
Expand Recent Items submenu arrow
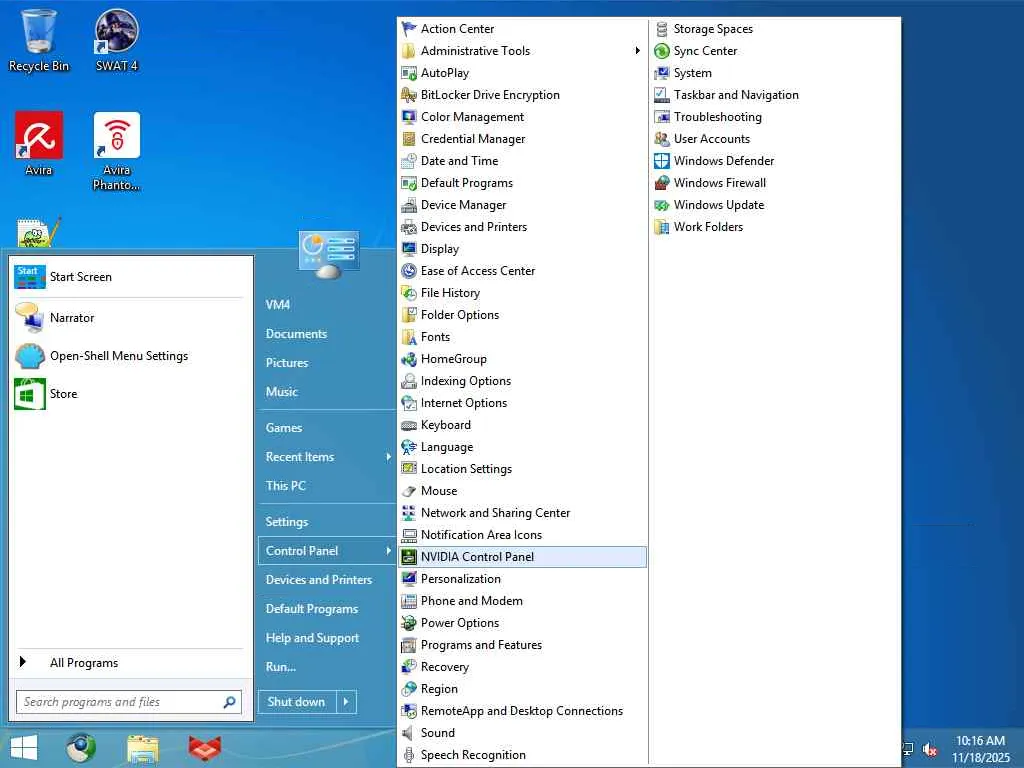tap(388, 456)
